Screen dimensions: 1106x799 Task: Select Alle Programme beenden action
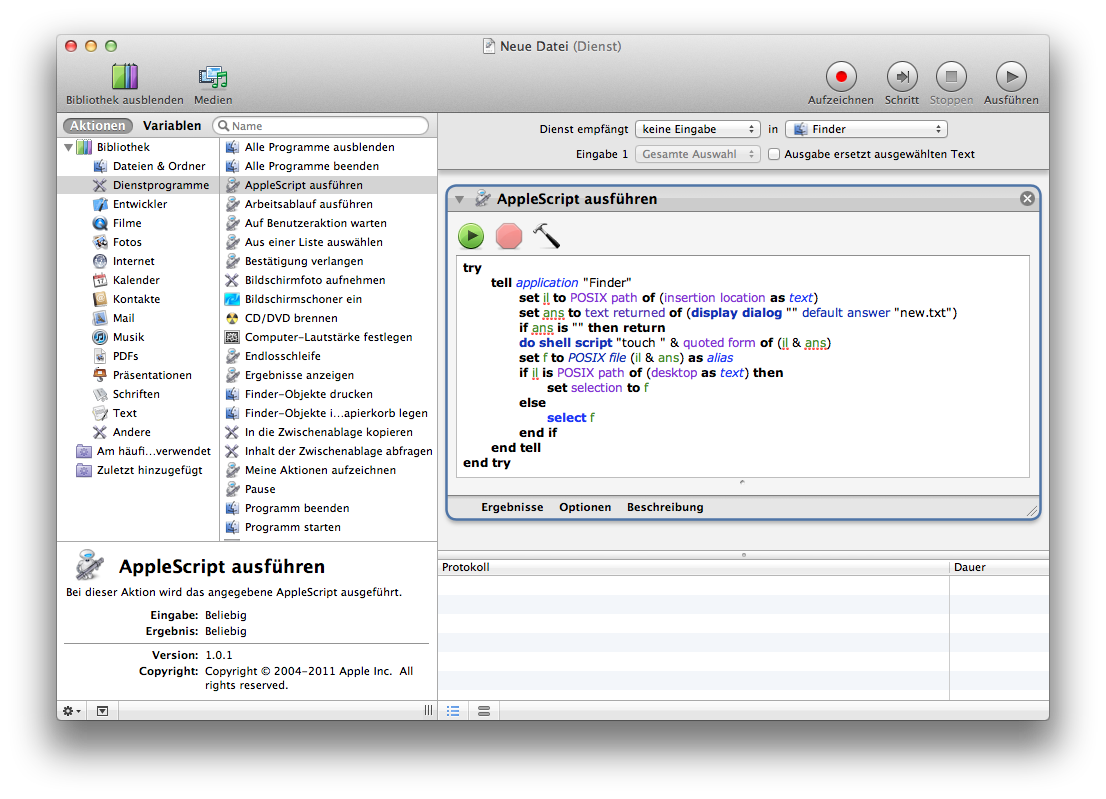(329, 166)
